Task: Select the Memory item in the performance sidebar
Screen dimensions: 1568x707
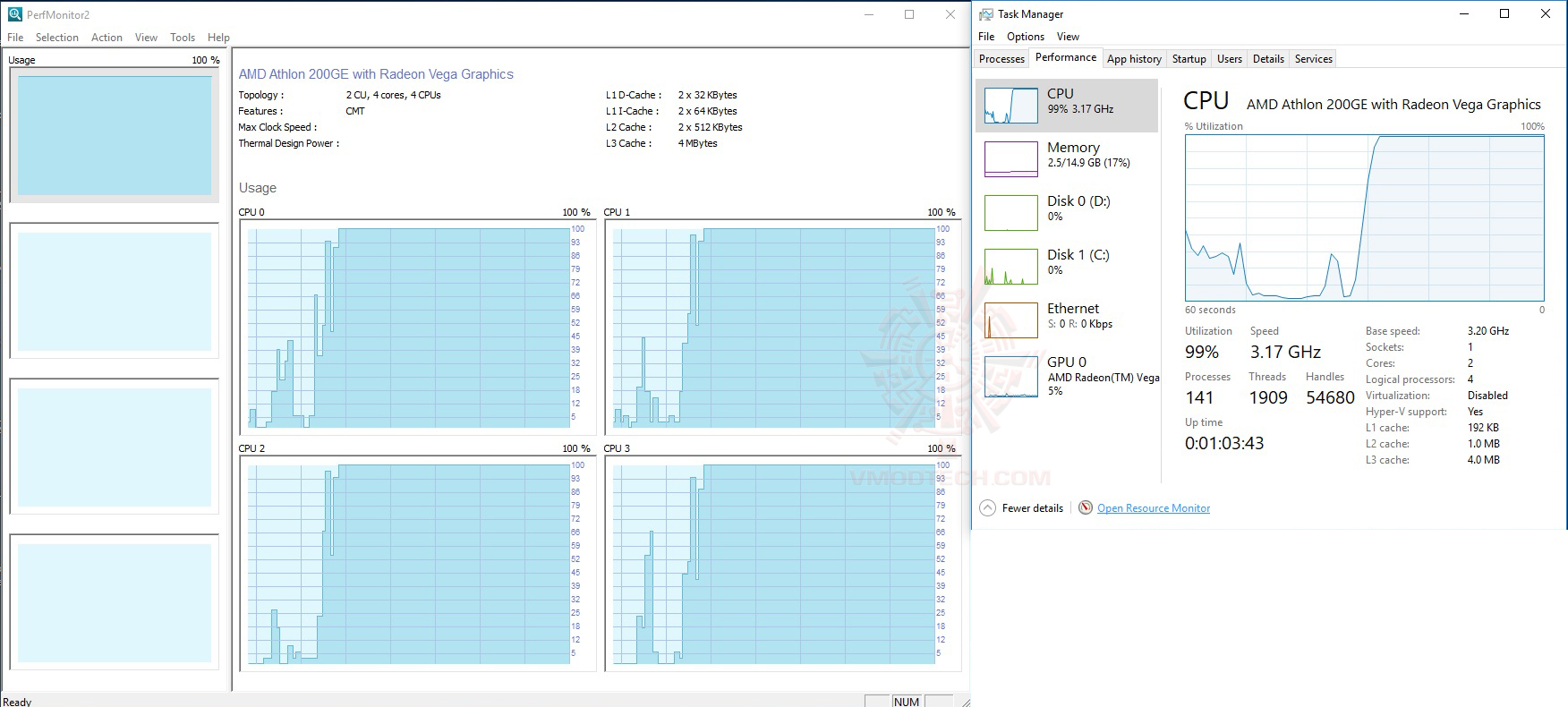Action: pos(1067,159)
